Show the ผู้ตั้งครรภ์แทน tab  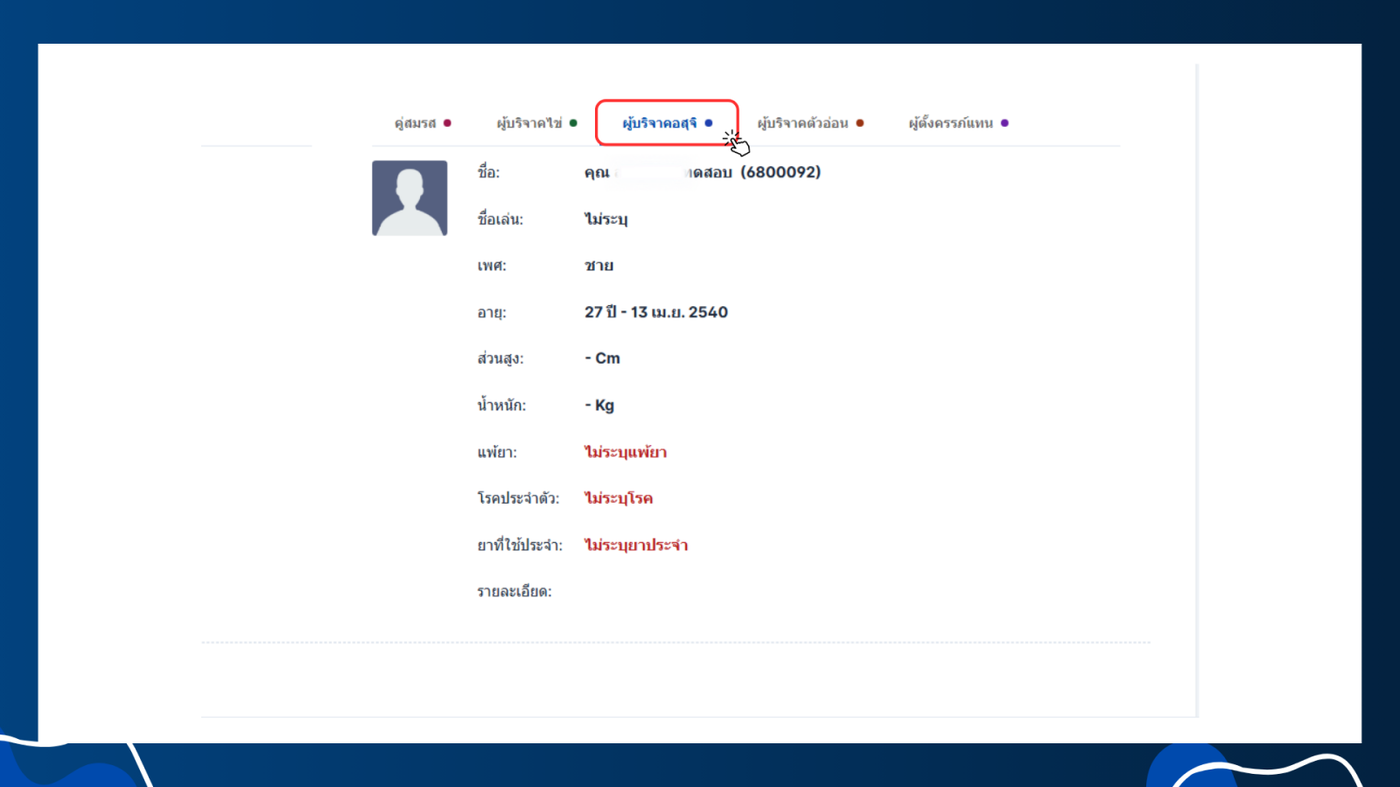pyautogui.click(x=958, y=123)
